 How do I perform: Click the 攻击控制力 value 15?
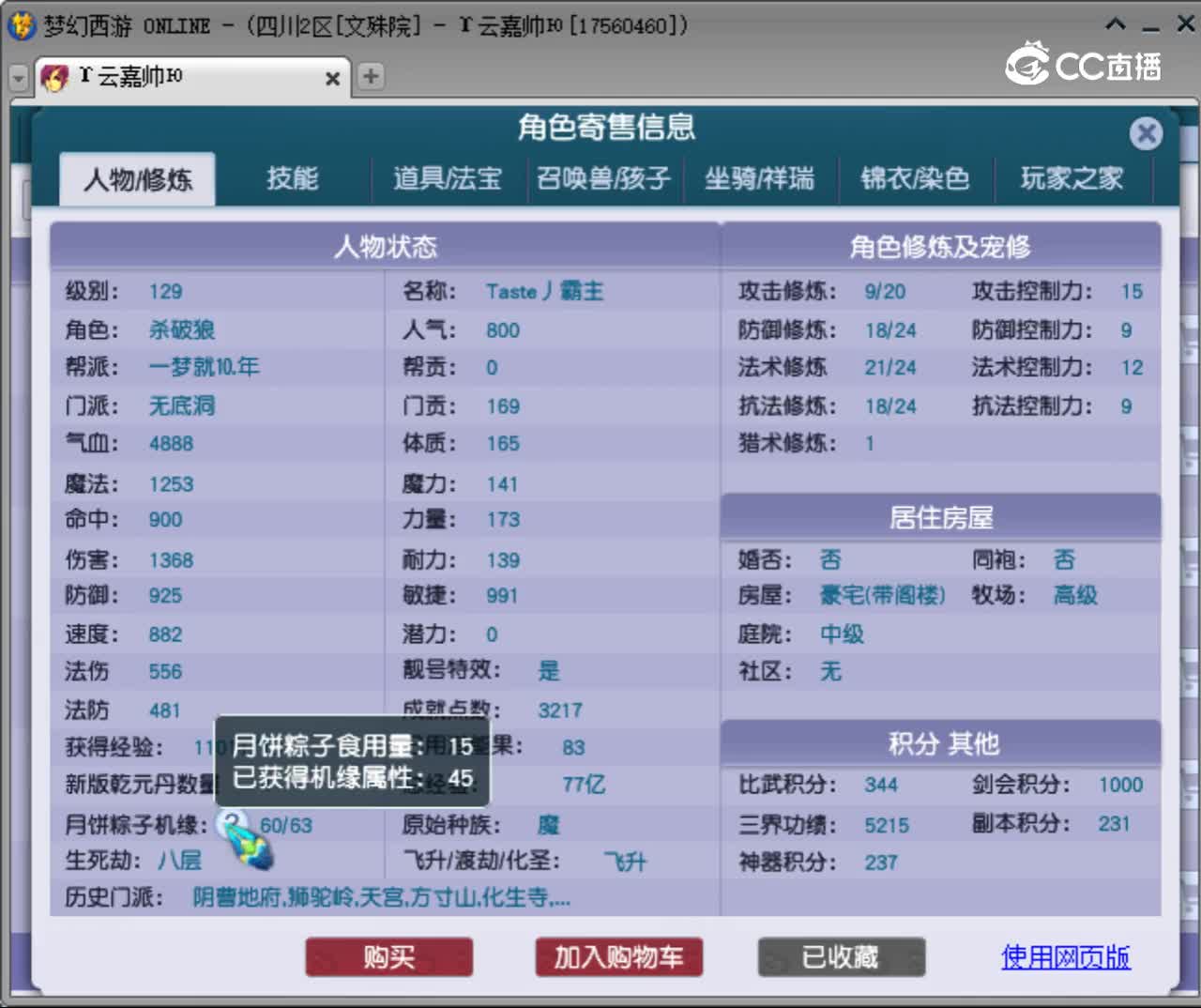pyautogui.click(x=1132, y=292)
